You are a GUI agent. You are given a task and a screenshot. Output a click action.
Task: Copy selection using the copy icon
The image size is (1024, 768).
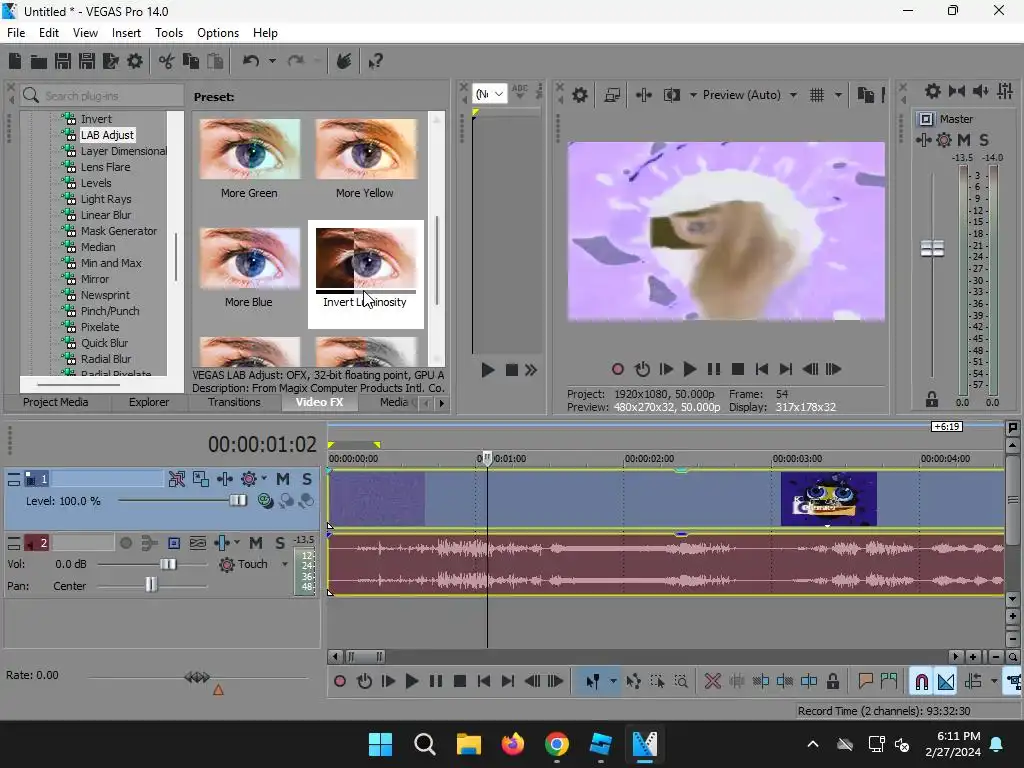pyautogui.click(x=191, y=61)
